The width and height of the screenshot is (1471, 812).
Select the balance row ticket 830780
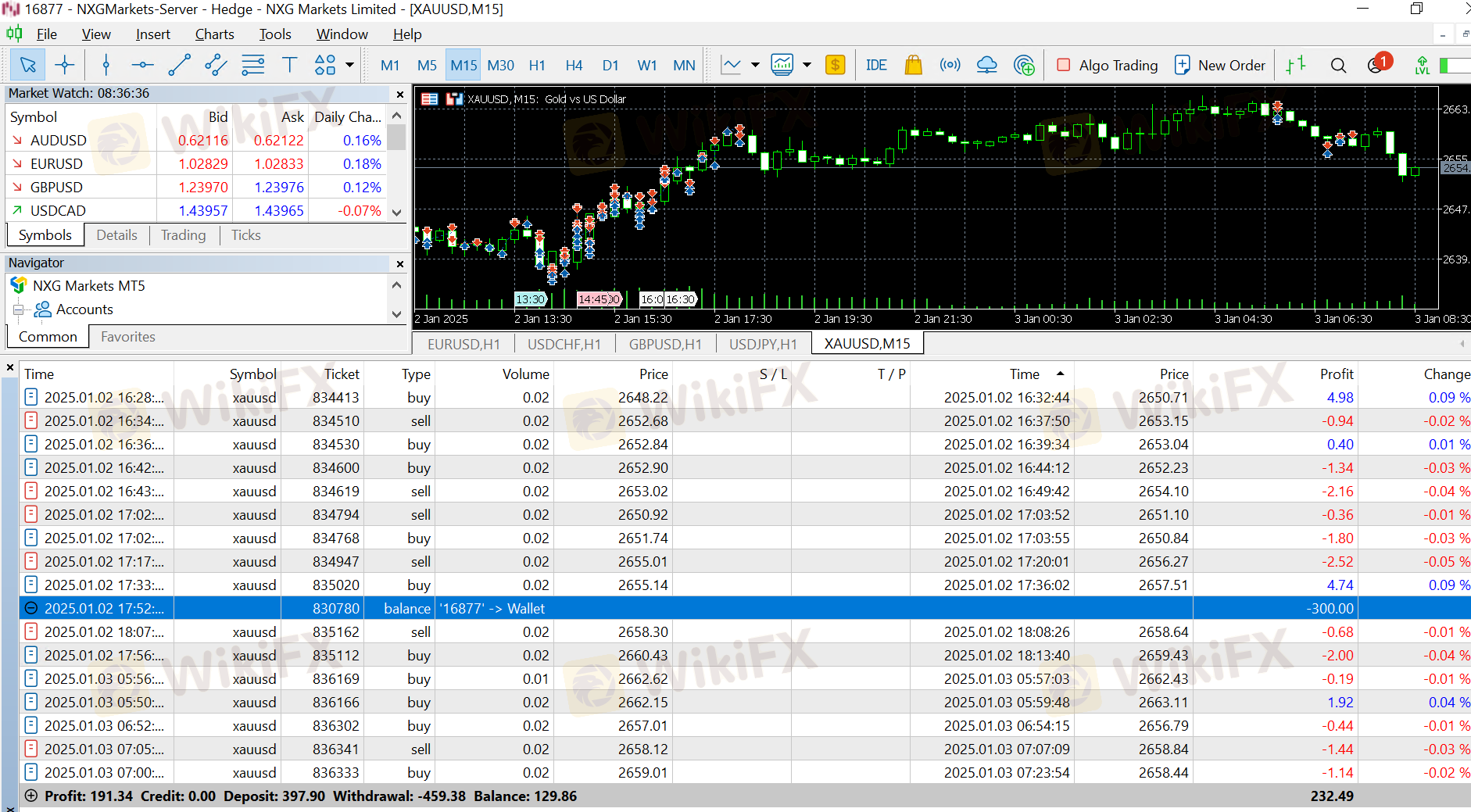point(745,608)
